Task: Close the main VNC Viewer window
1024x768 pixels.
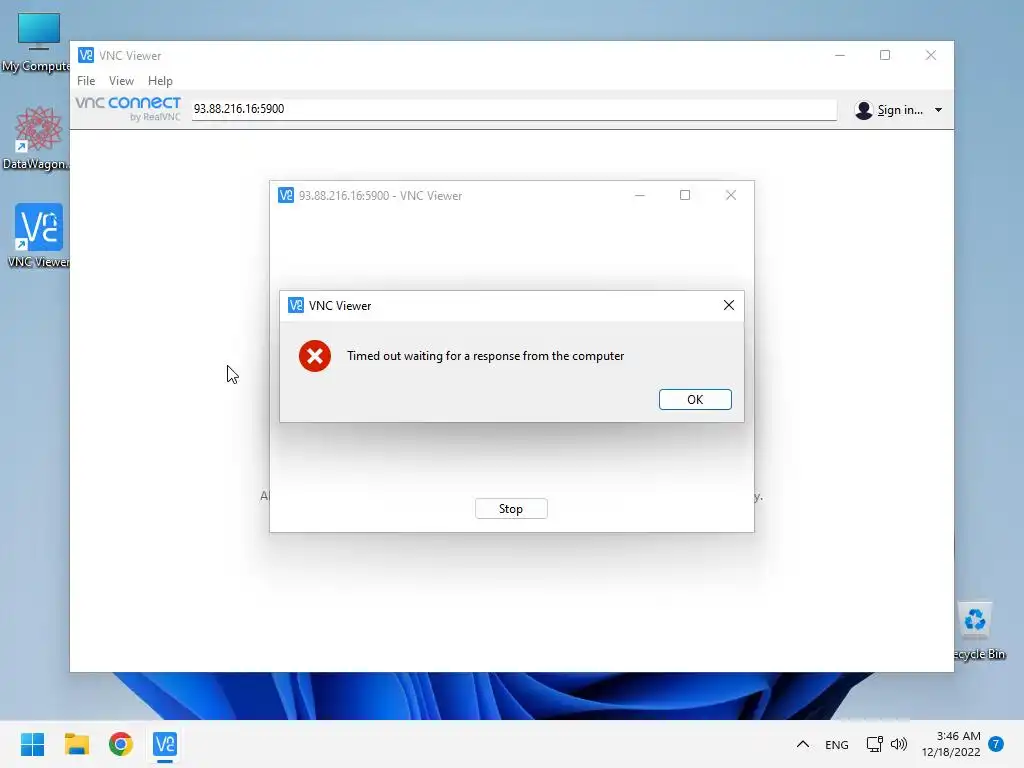Action: 931,55
